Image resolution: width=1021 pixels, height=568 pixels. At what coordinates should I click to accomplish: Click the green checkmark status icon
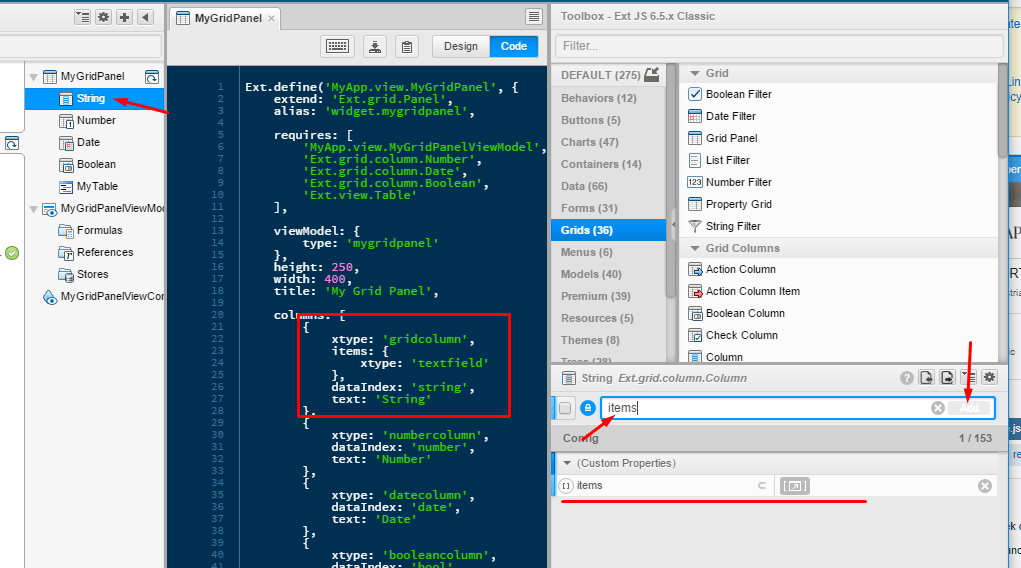[x=12, y=253]
